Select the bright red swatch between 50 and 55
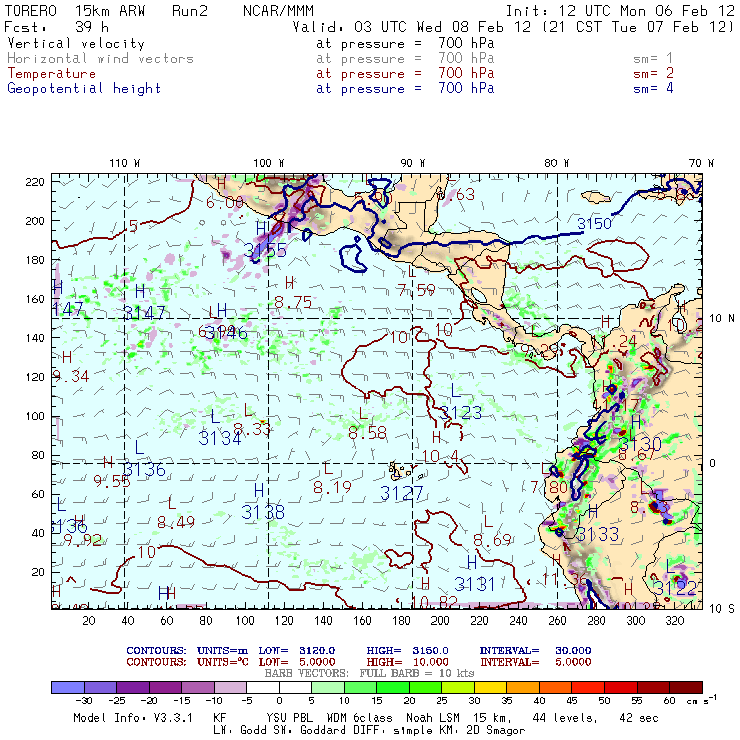The width and height of the screenshot is (740, 740). (x=621, y=687)
